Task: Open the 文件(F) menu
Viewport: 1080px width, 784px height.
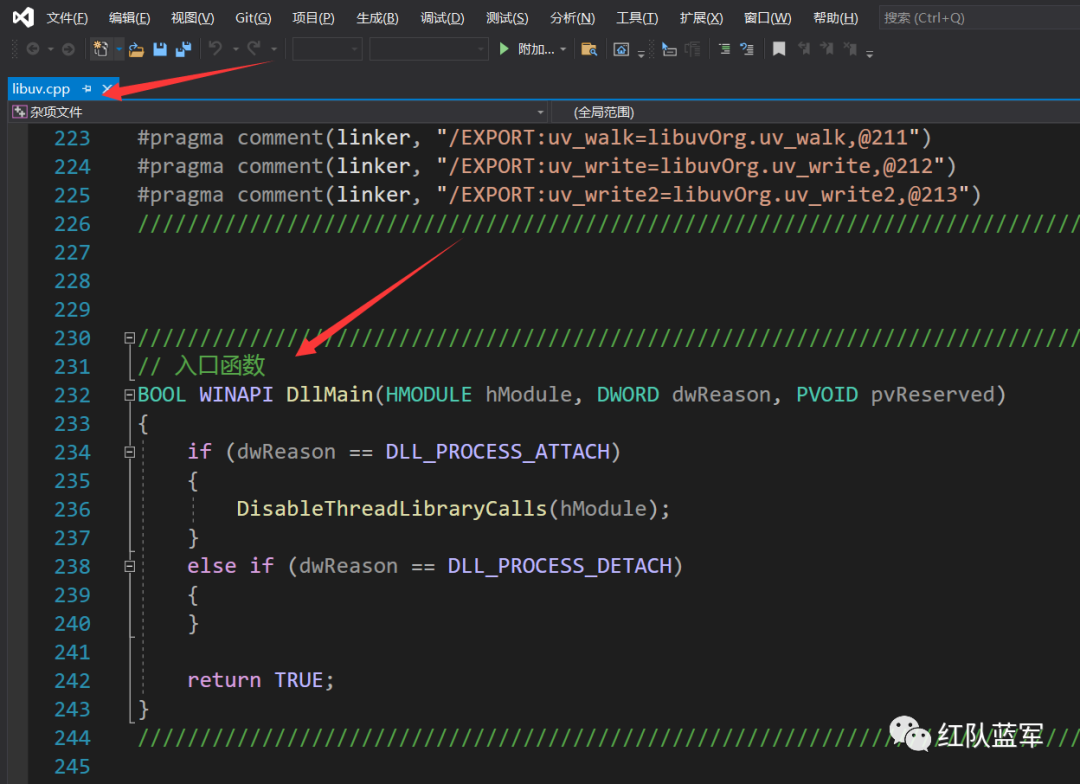Action: click(67, 18)
